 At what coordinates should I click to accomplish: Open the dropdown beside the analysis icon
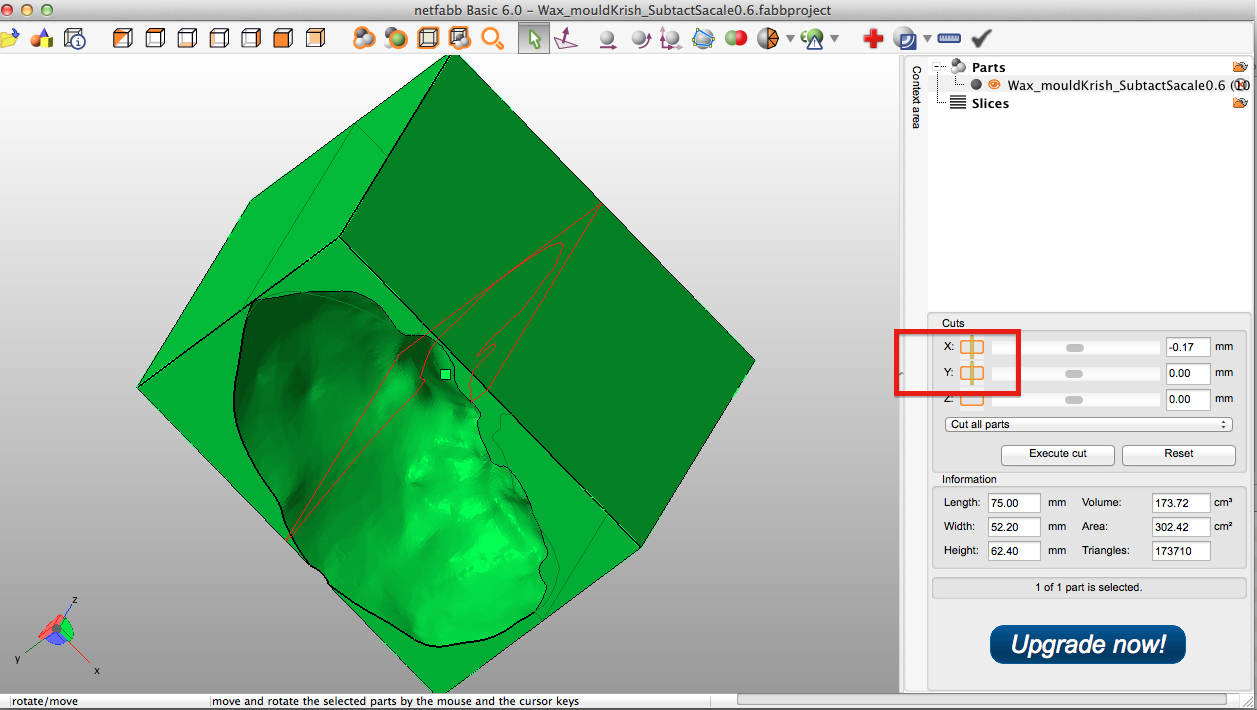click(x=834, y=38)
